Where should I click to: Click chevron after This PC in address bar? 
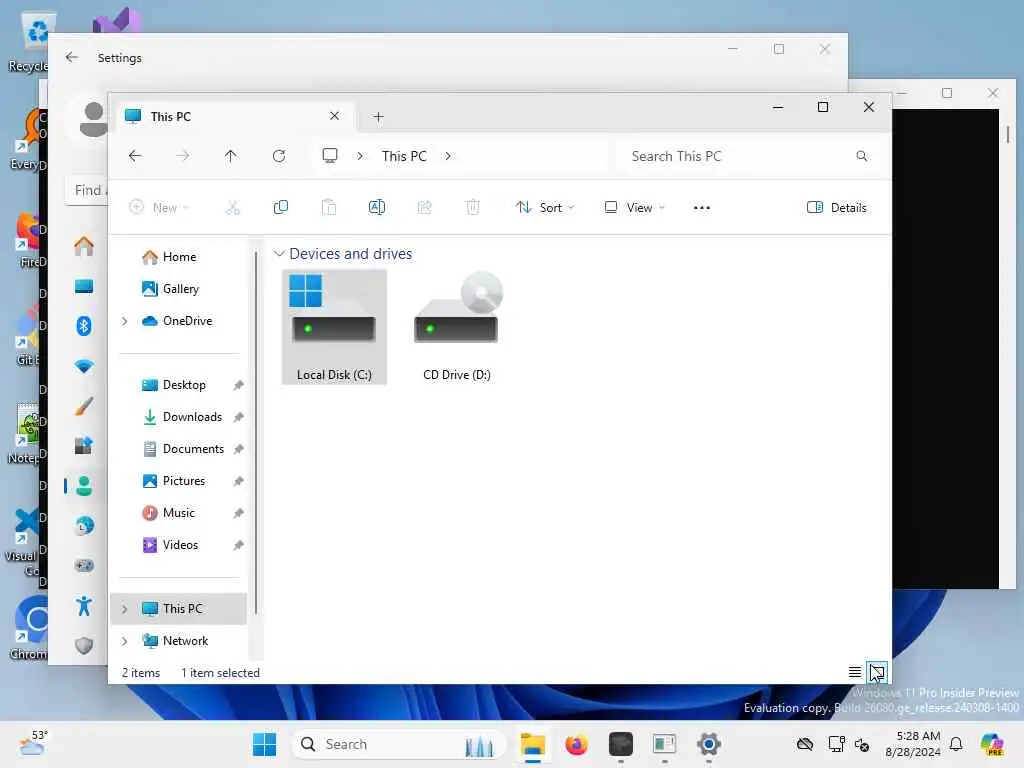point(448,156)
